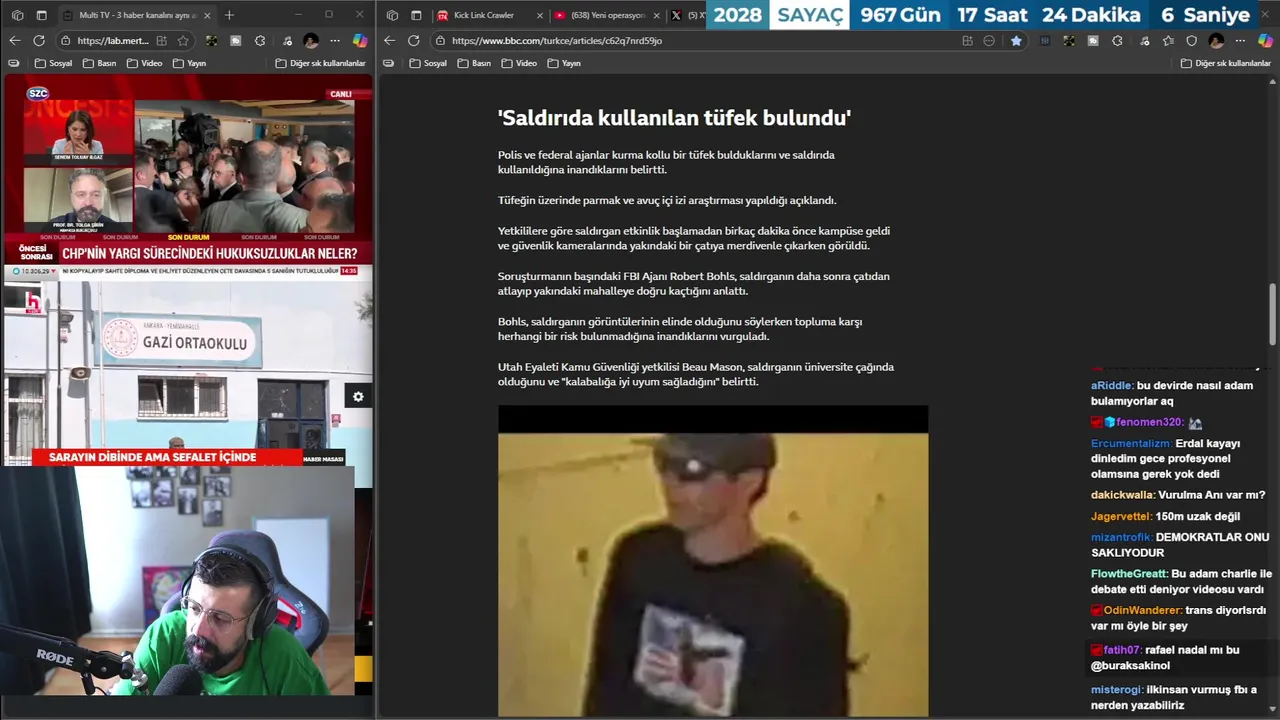Expand Basın bookmarks folder in BBC window
1280x720 pixels.
tap(475, 63)
